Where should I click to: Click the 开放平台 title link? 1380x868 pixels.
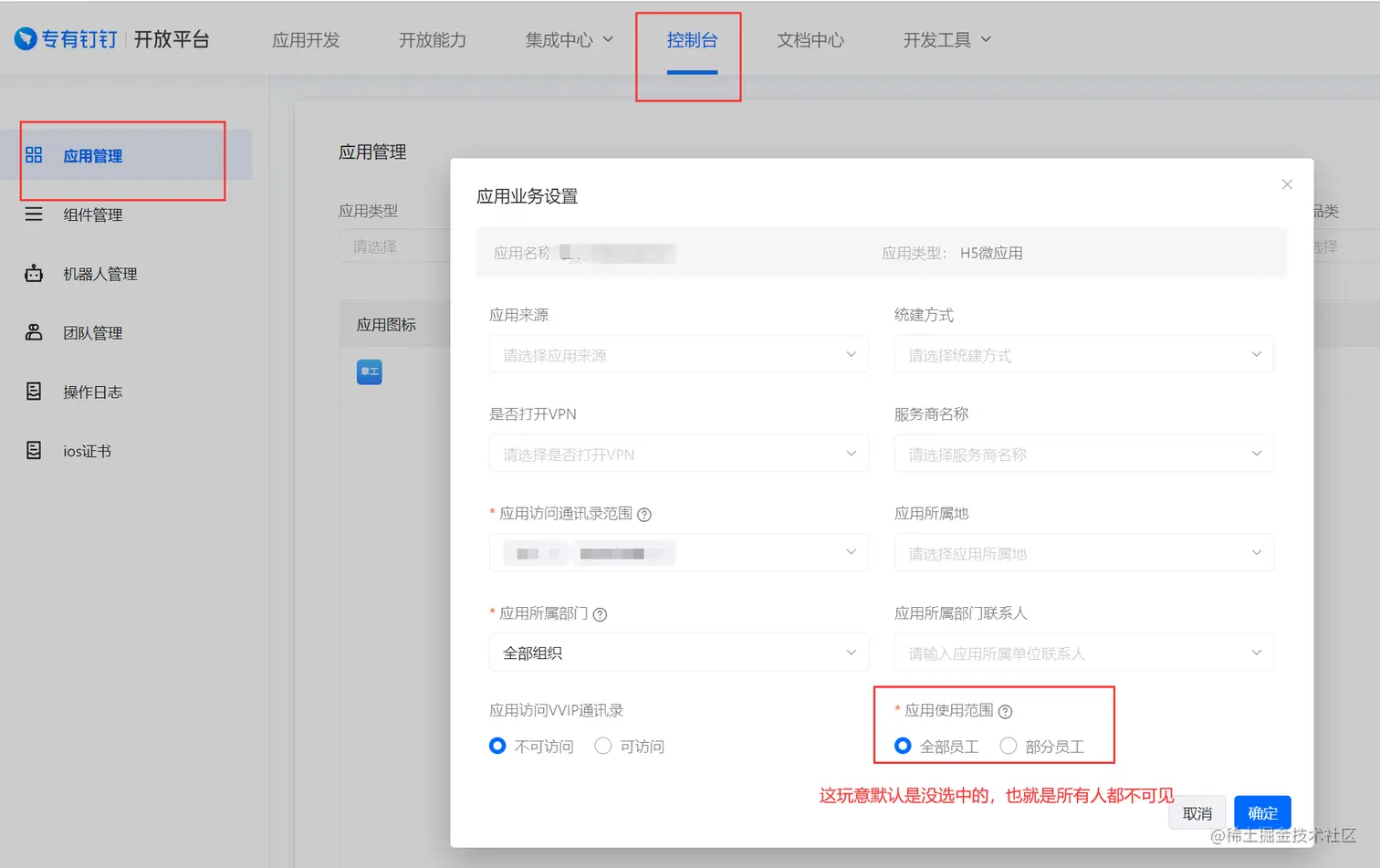[172, 39]
